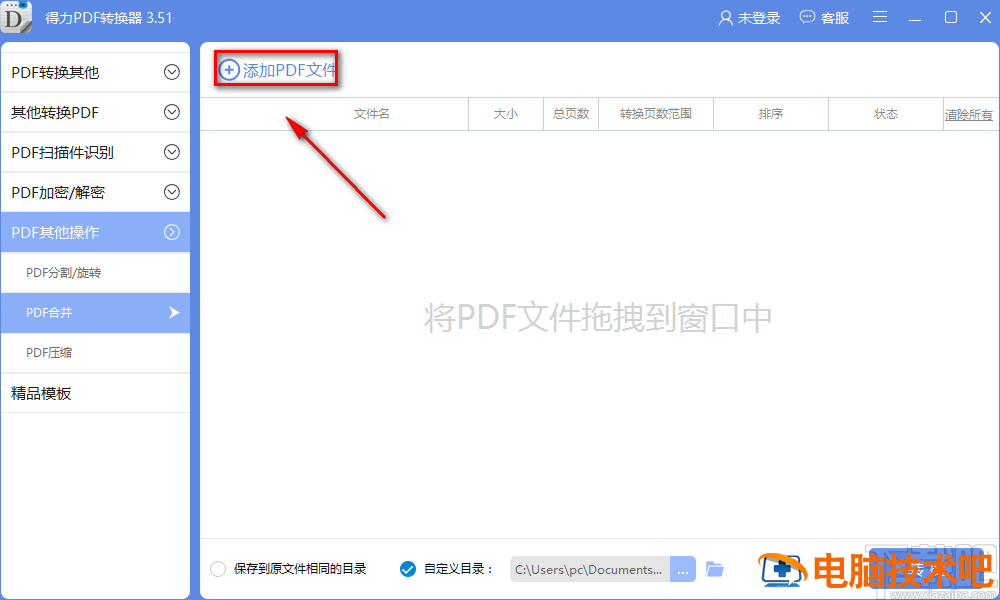Screen dimensions: 1000x600
Task: Open 客服 customer service chat
Action: [x=825, y=18]
